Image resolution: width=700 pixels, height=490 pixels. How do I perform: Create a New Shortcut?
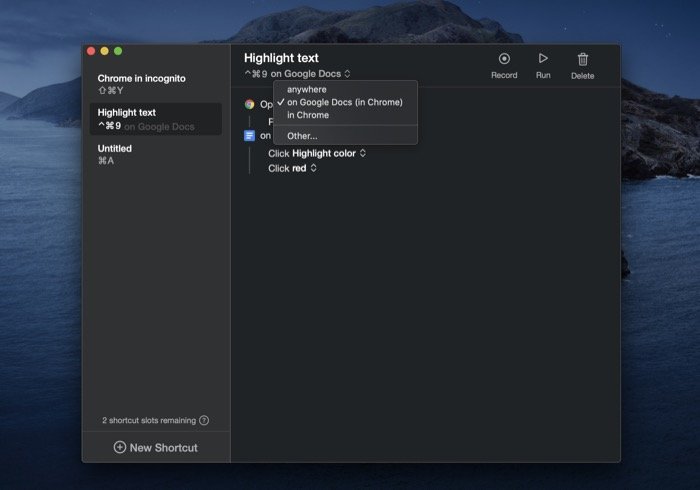pos(156,447)
